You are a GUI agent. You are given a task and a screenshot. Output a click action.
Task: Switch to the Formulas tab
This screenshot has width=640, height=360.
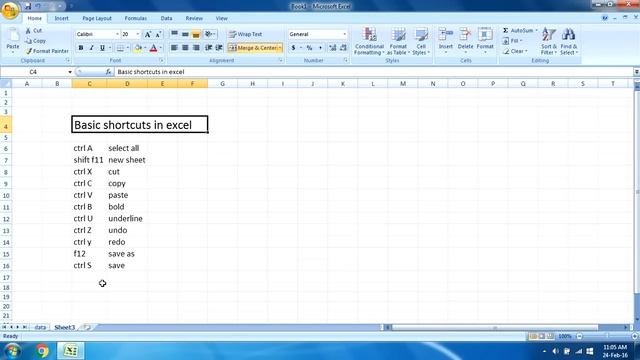(x=136, y=18)
